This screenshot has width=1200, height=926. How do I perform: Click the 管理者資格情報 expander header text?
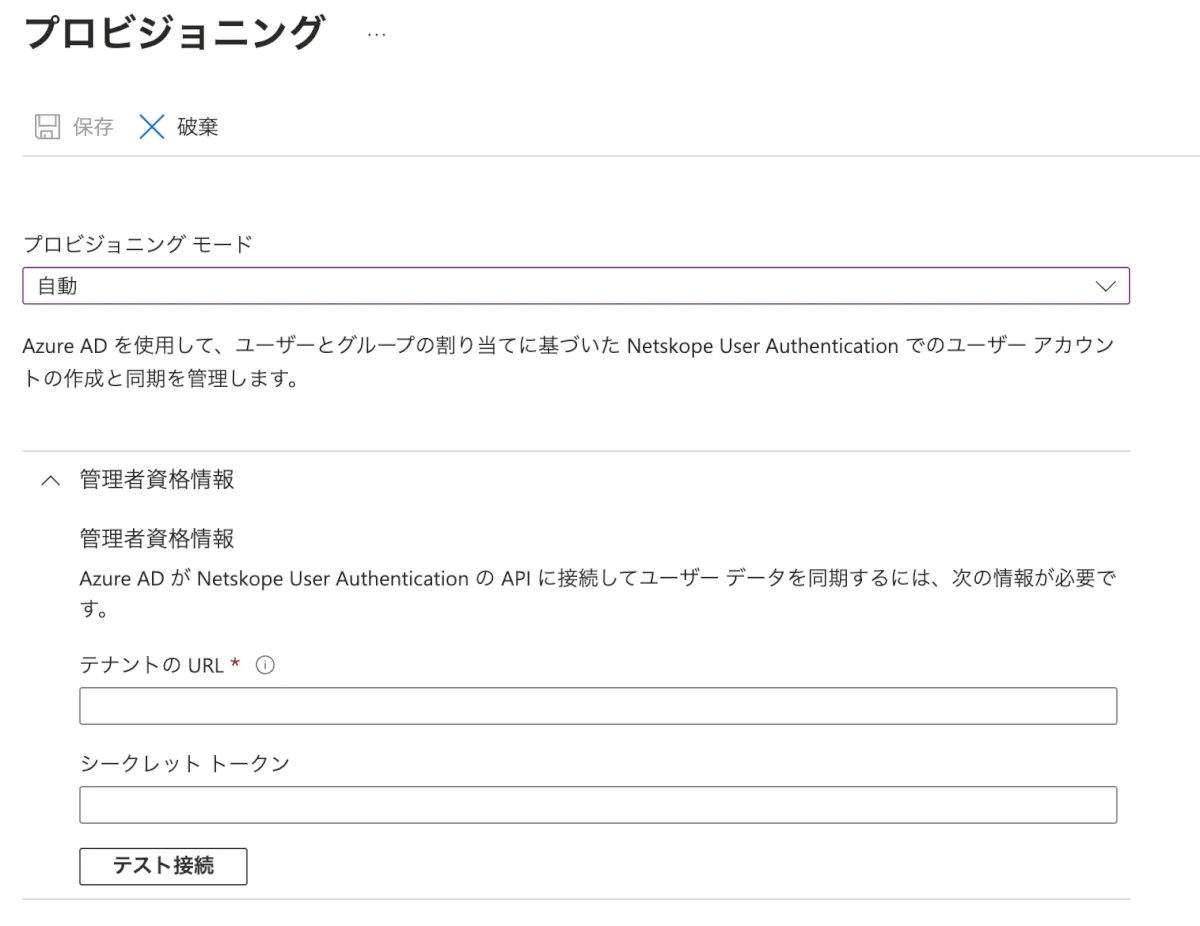(156, 480)
